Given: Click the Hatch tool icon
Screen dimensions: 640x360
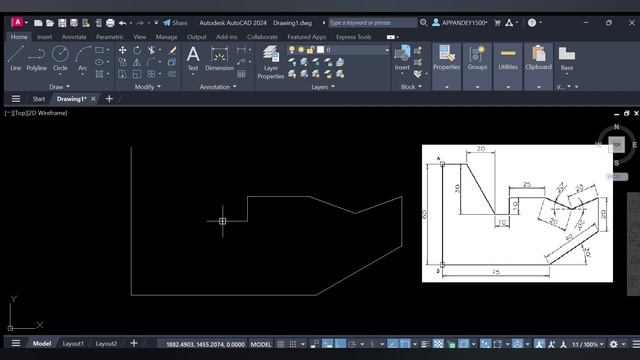Looking at the screenshot, I should tap(99, 74).
